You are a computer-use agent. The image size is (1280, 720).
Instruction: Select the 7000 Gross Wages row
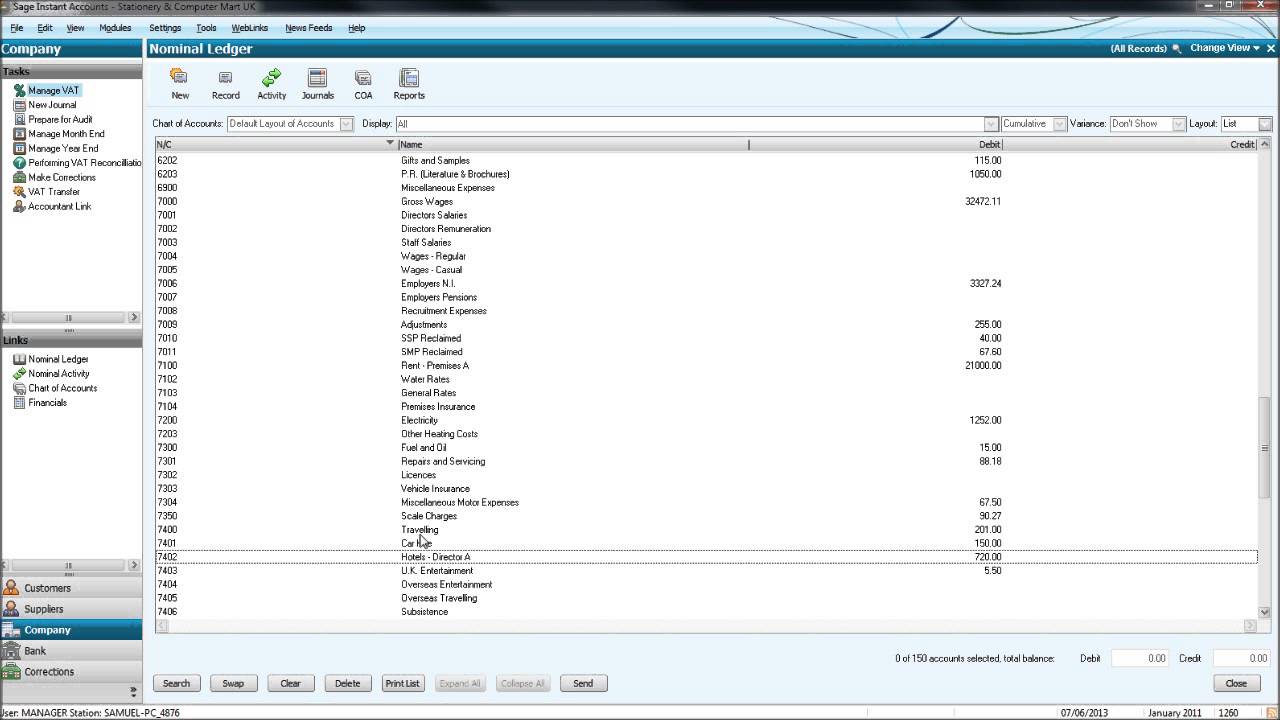pos(706,201)
